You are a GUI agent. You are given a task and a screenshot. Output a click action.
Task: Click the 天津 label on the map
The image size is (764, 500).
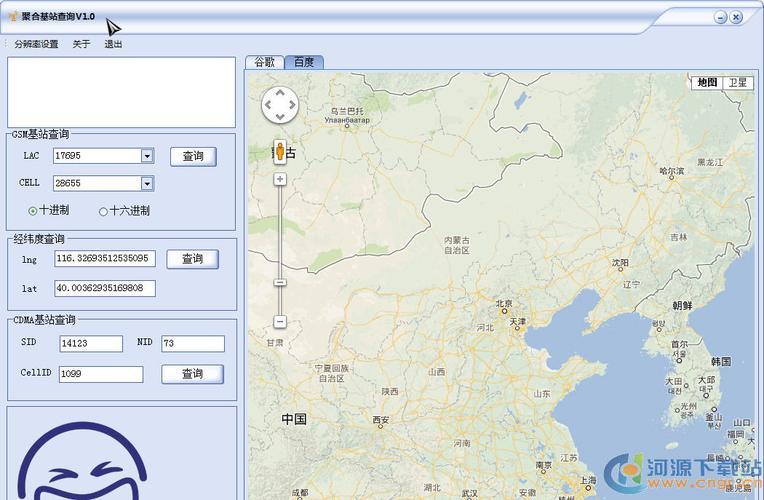coord(518,322)
